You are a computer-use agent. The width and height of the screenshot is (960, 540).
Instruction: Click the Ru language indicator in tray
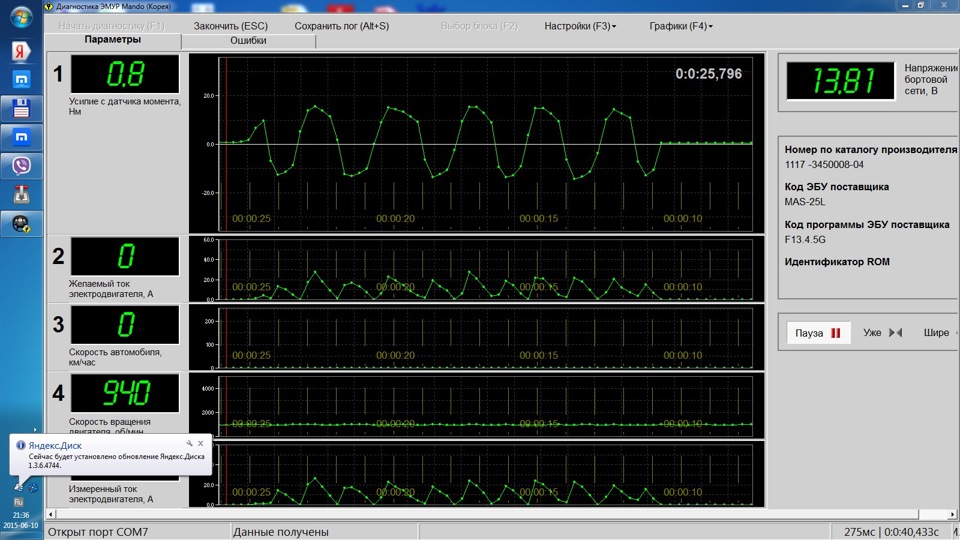tap(18, 501)
